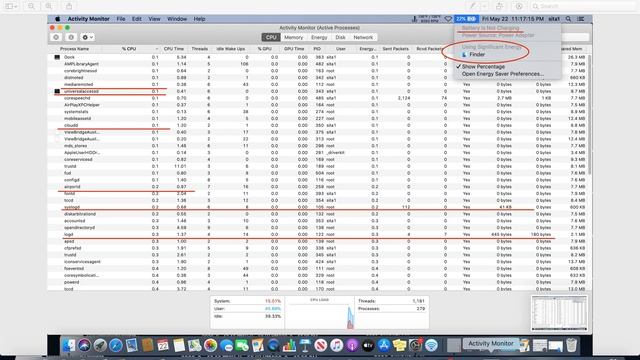This screenshot has height=360, width=640.
Task: Open News from the Dock
Action: click(x=320, y=345)
